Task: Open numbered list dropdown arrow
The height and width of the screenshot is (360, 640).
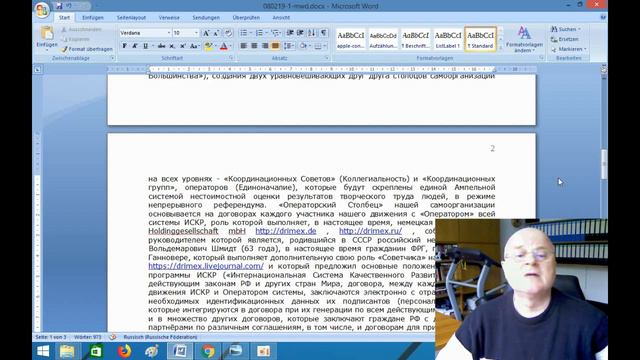Action: [x=266, y=33]
